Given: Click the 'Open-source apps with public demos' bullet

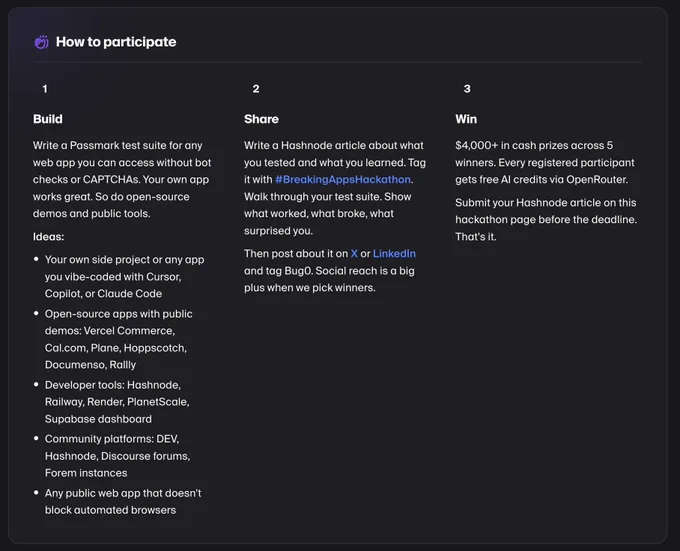Looking at the screenshot, I should pyautogui.click(x=118, y=339).
